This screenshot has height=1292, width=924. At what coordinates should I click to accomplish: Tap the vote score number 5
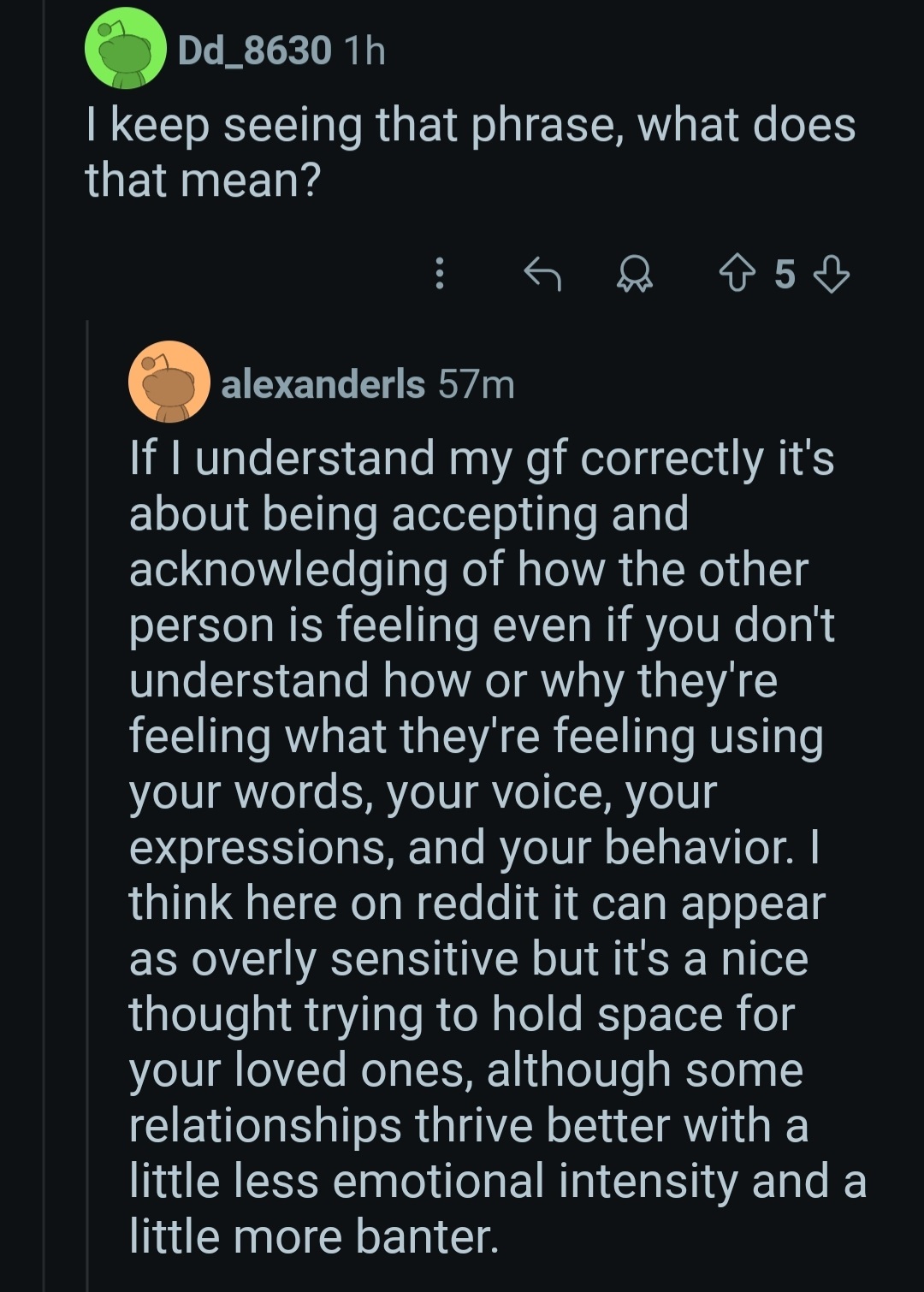click(785, 275)
